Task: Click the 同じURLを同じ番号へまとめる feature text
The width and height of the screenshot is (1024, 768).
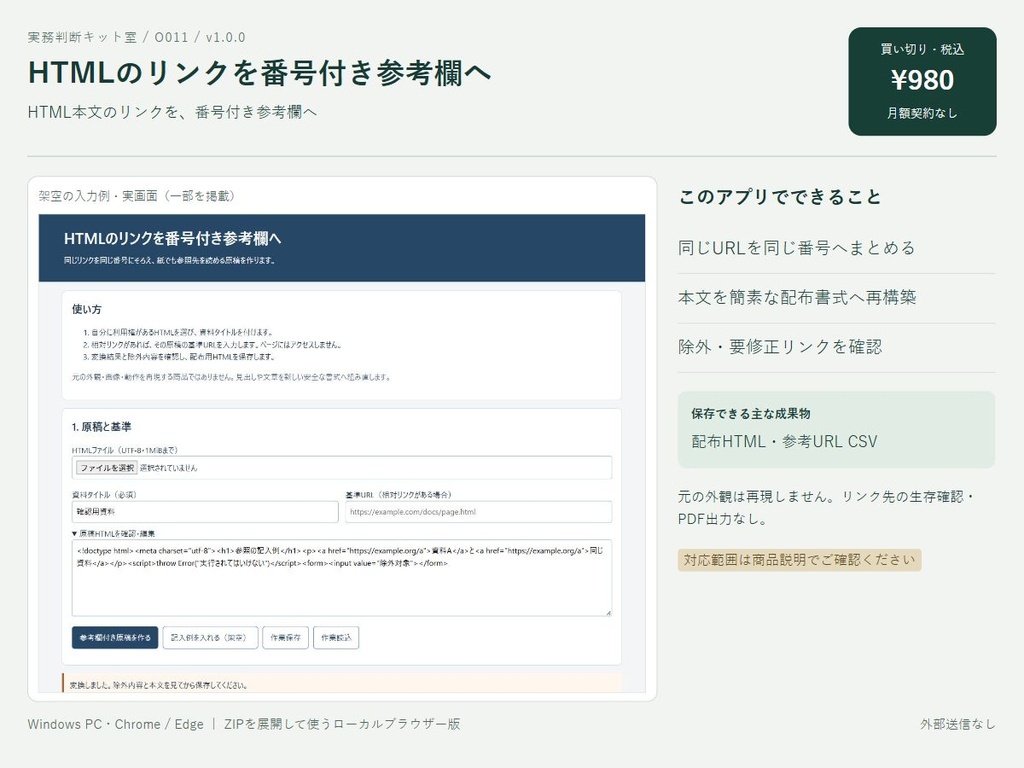Action: click(x=797, y=248)
